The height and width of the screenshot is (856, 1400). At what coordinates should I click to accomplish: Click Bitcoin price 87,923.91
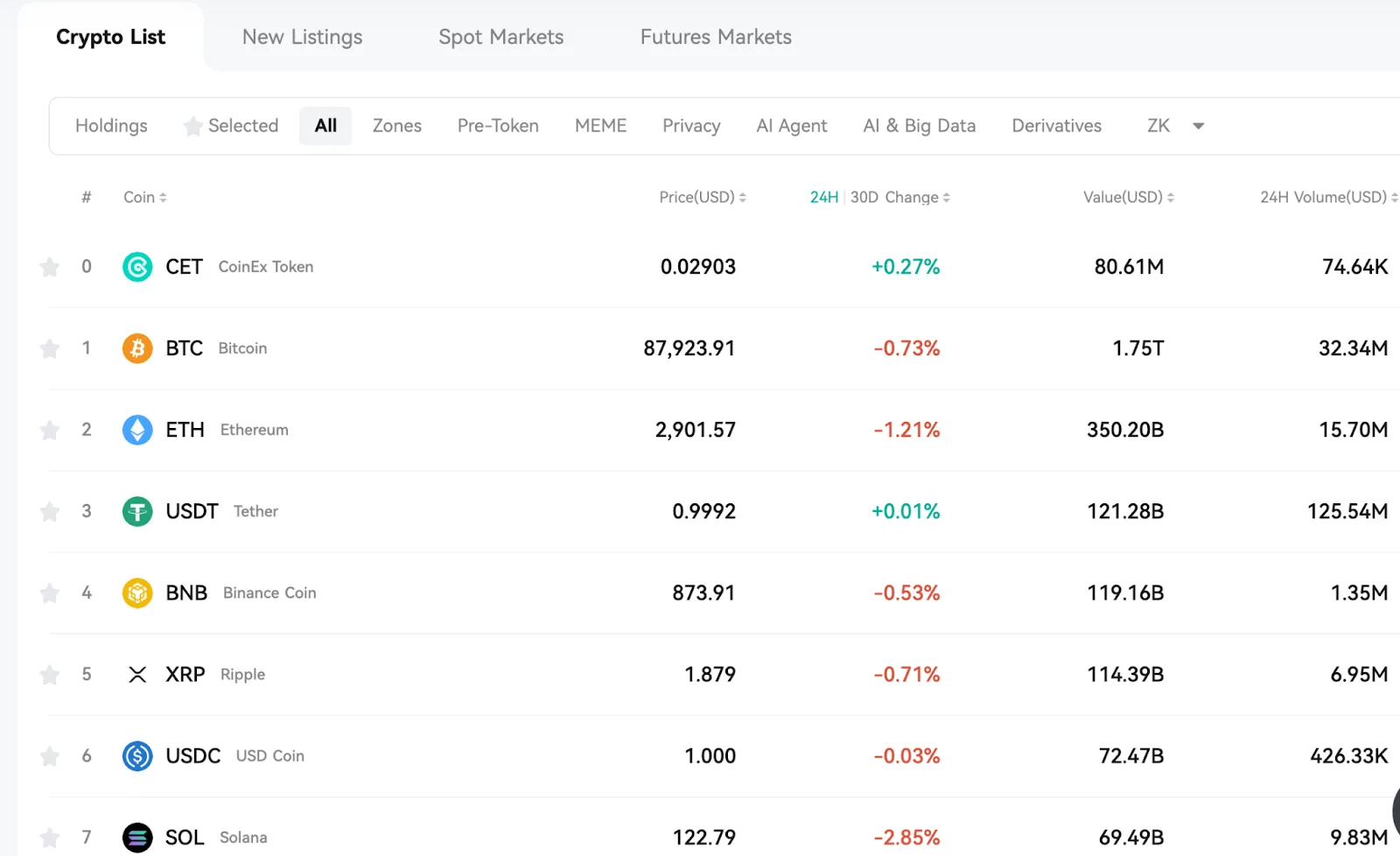(689, 348)
